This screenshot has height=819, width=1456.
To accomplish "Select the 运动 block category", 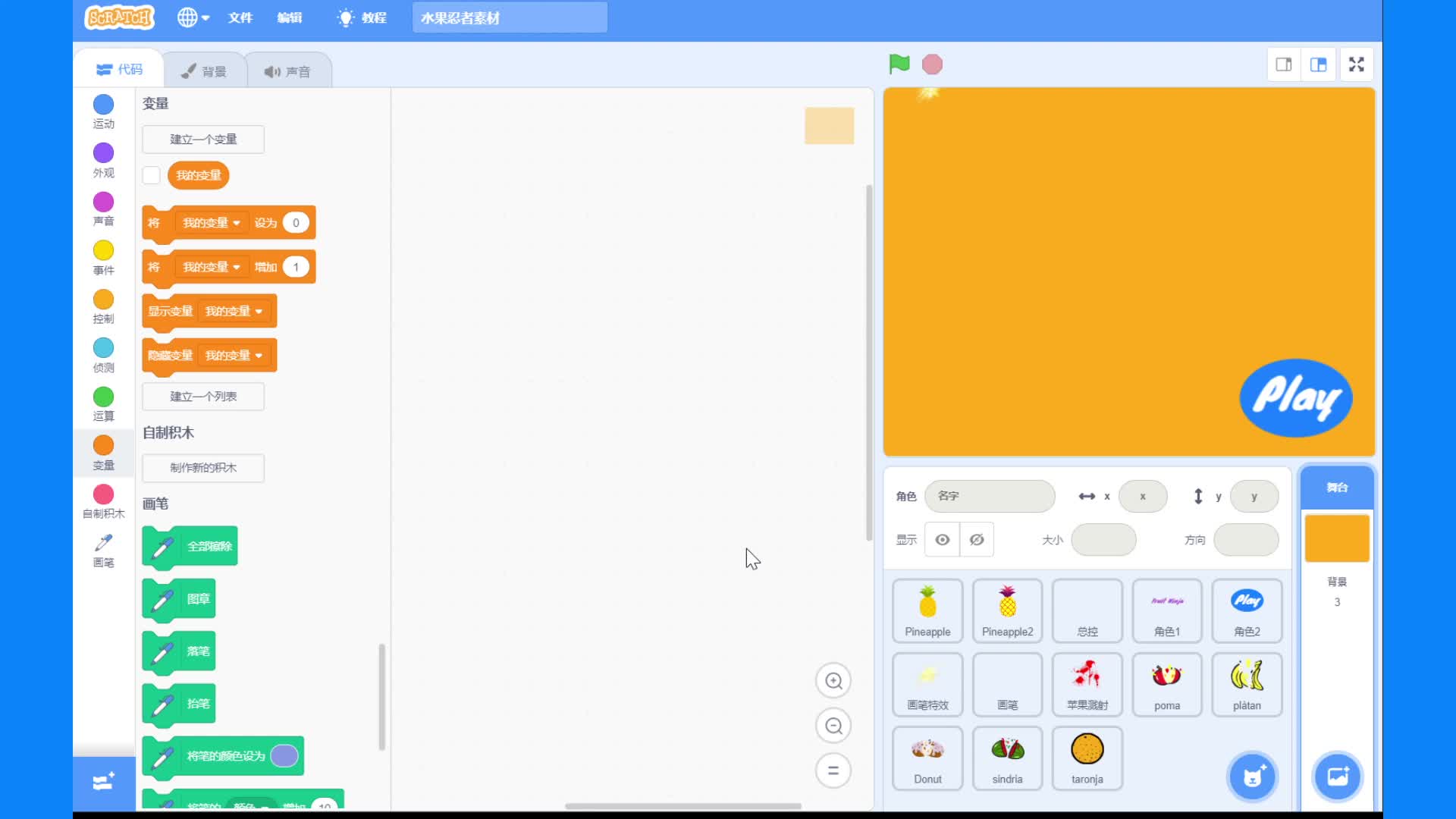I will (x=104, y=111).
